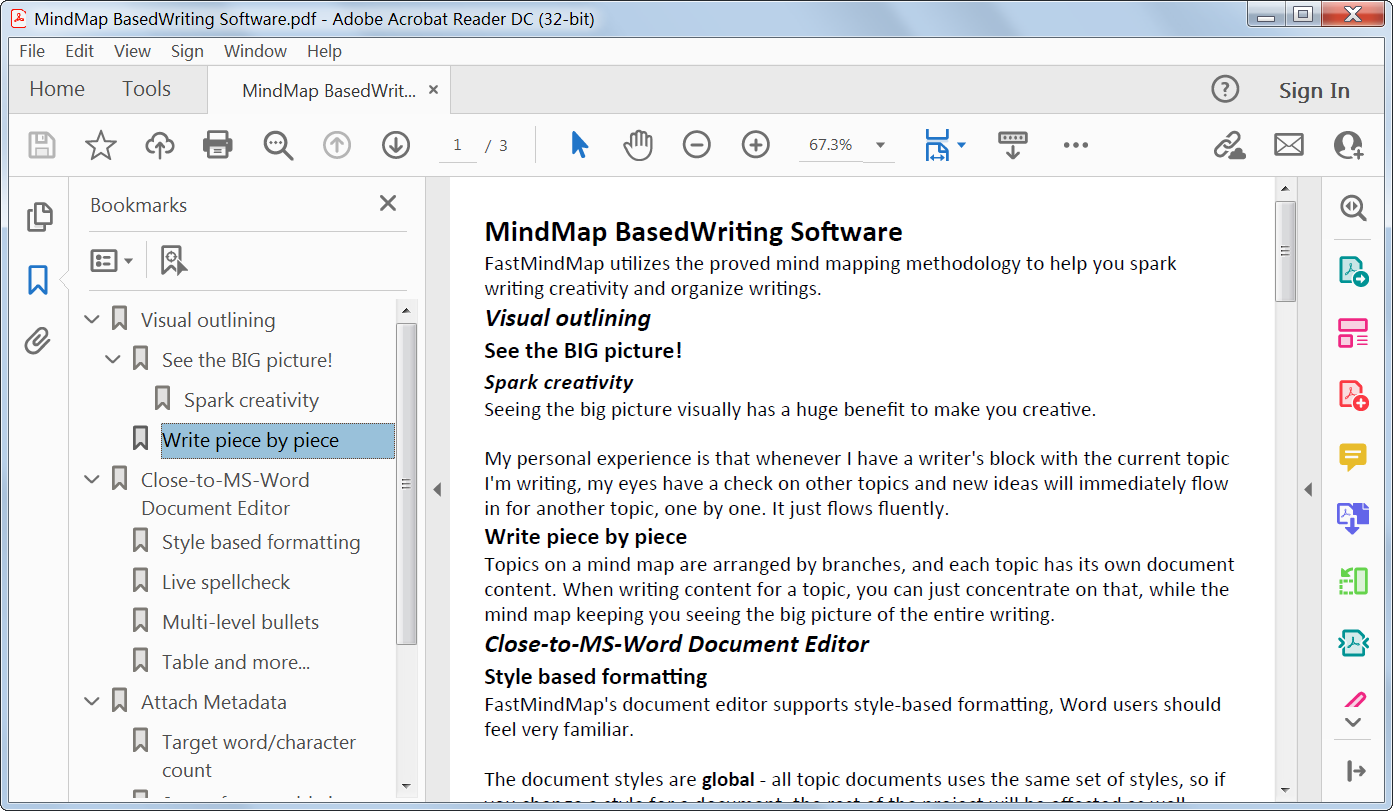1393x811 pixels.
Task: Open the View menu
Action: tap(132, 51)
